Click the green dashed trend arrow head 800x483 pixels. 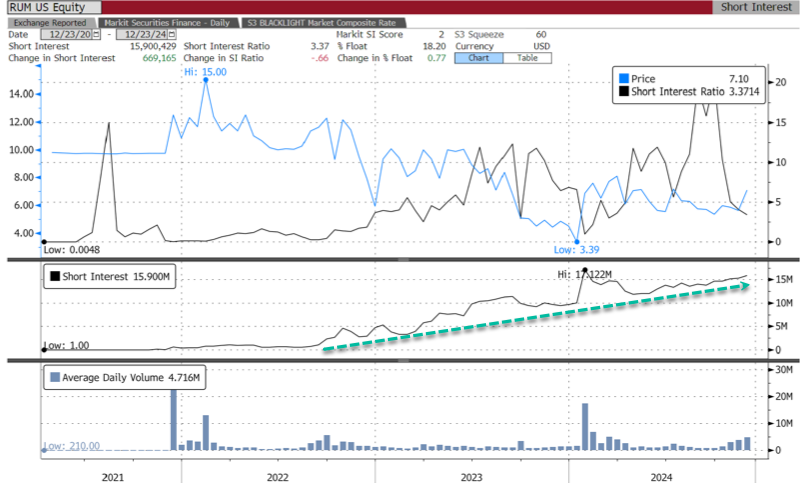pyautogui.click(x=748, y=285)
